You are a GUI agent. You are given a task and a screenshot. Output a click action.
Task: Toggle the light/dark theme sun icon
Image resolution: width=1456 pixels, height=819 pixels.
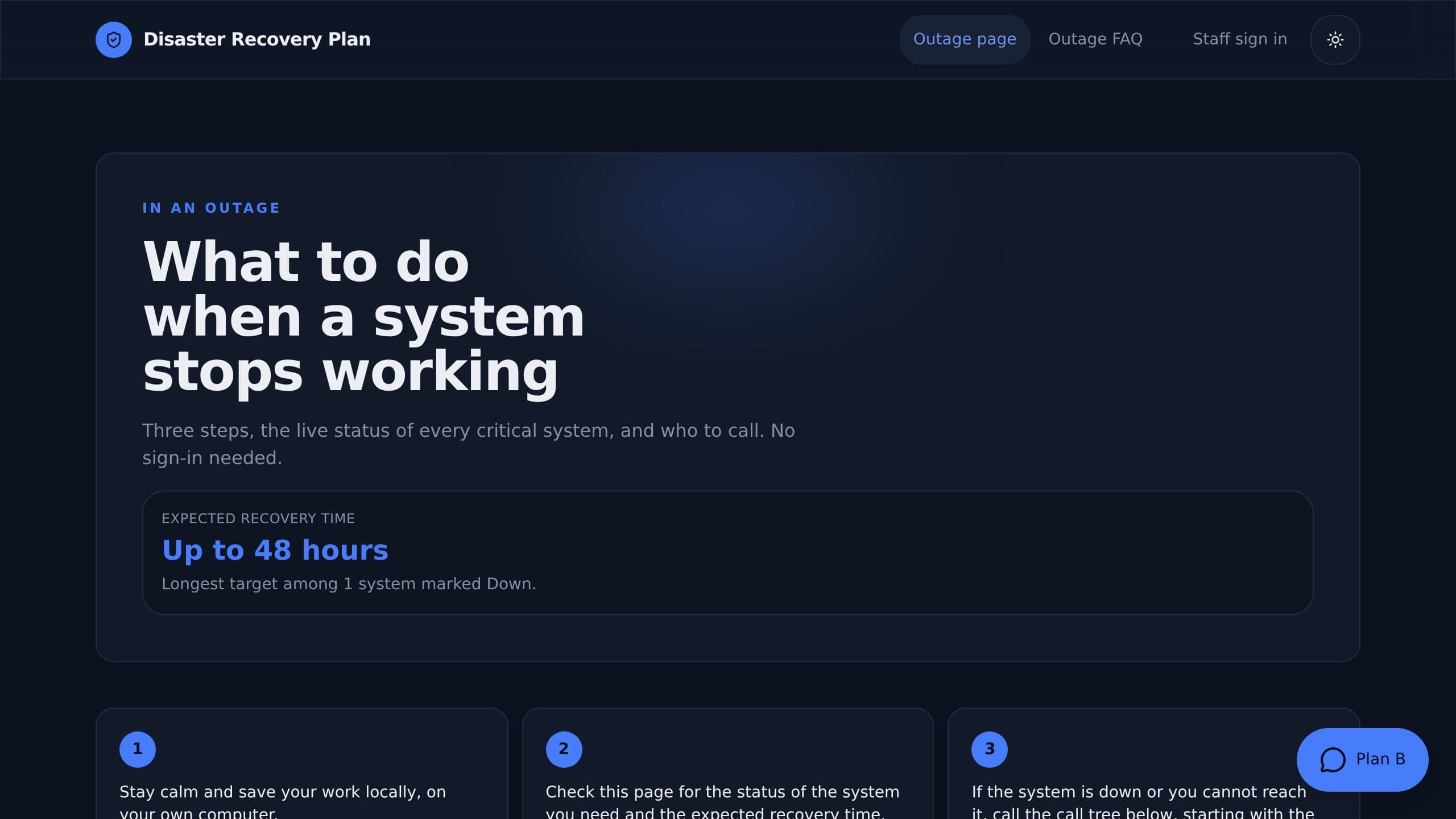pos(1335,40)
